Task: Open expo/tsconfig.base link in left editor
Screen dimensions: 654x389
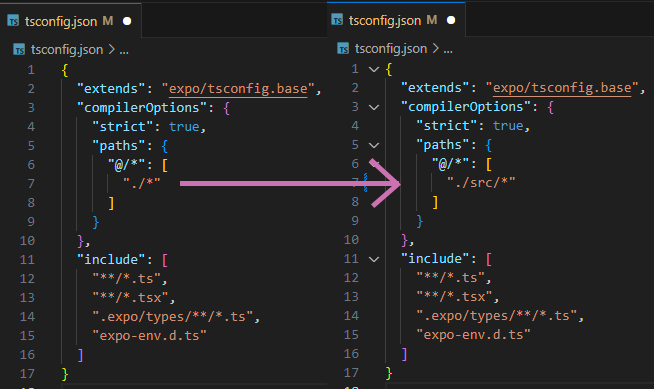Action: pyautogui.click(x=238, y=89)
